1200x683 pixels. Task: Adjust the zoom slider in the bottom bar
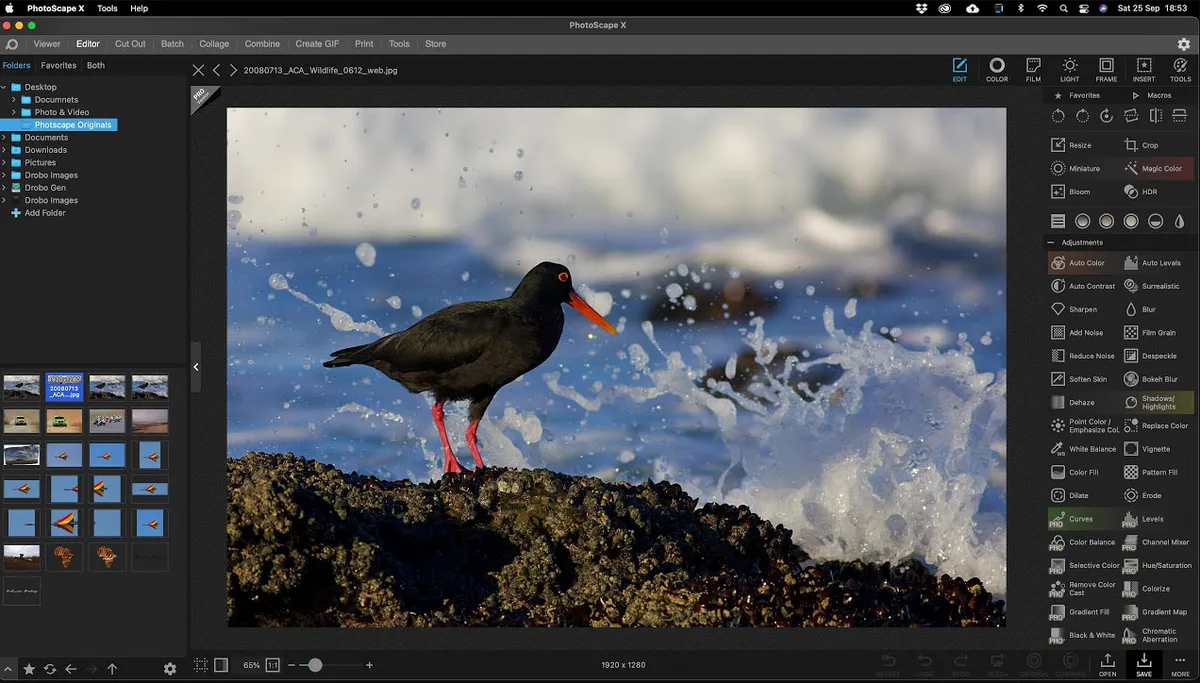(x=315, y=665)
